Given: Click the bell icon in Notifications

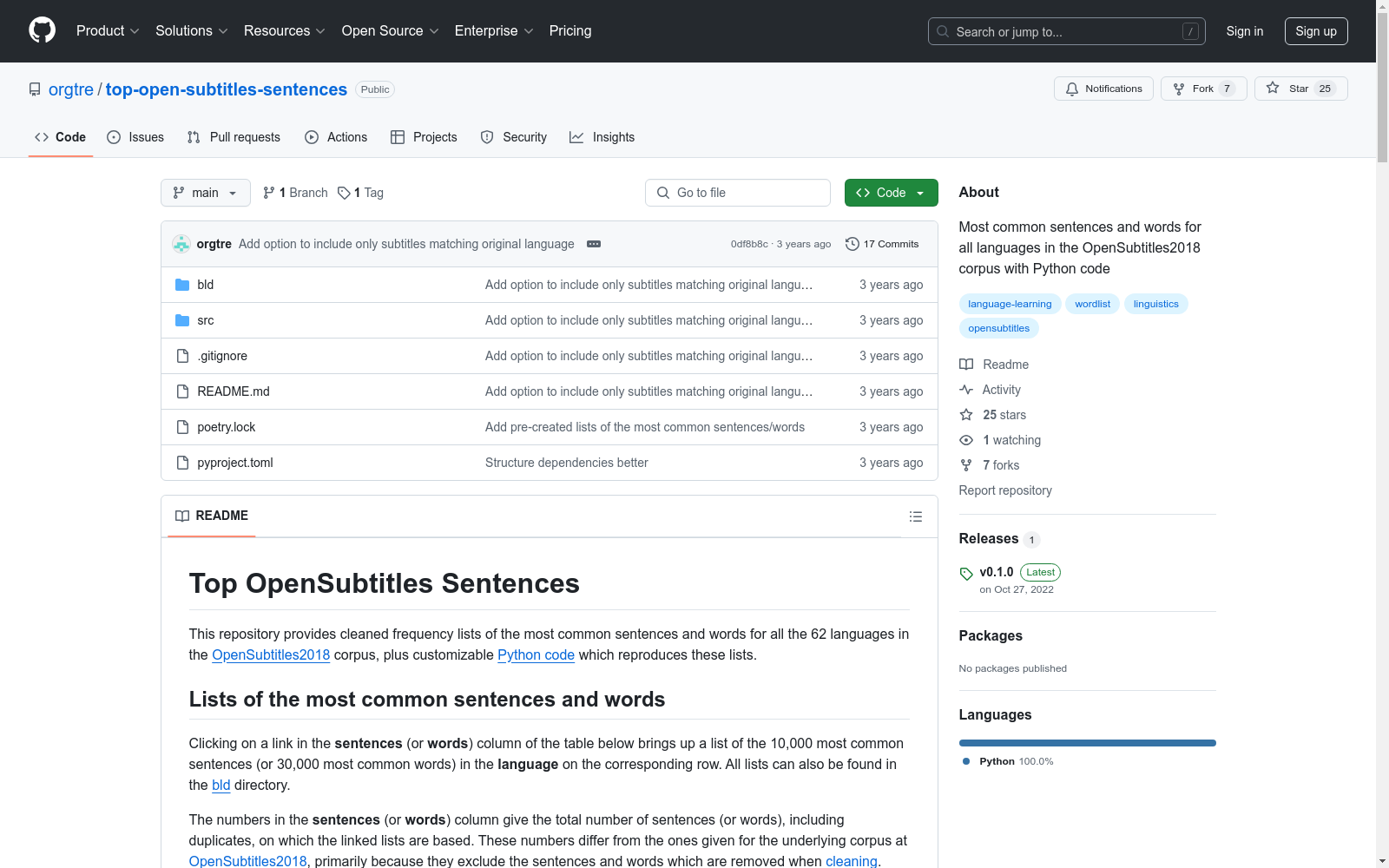Looking at the screenshot, I should [1072, 89].
